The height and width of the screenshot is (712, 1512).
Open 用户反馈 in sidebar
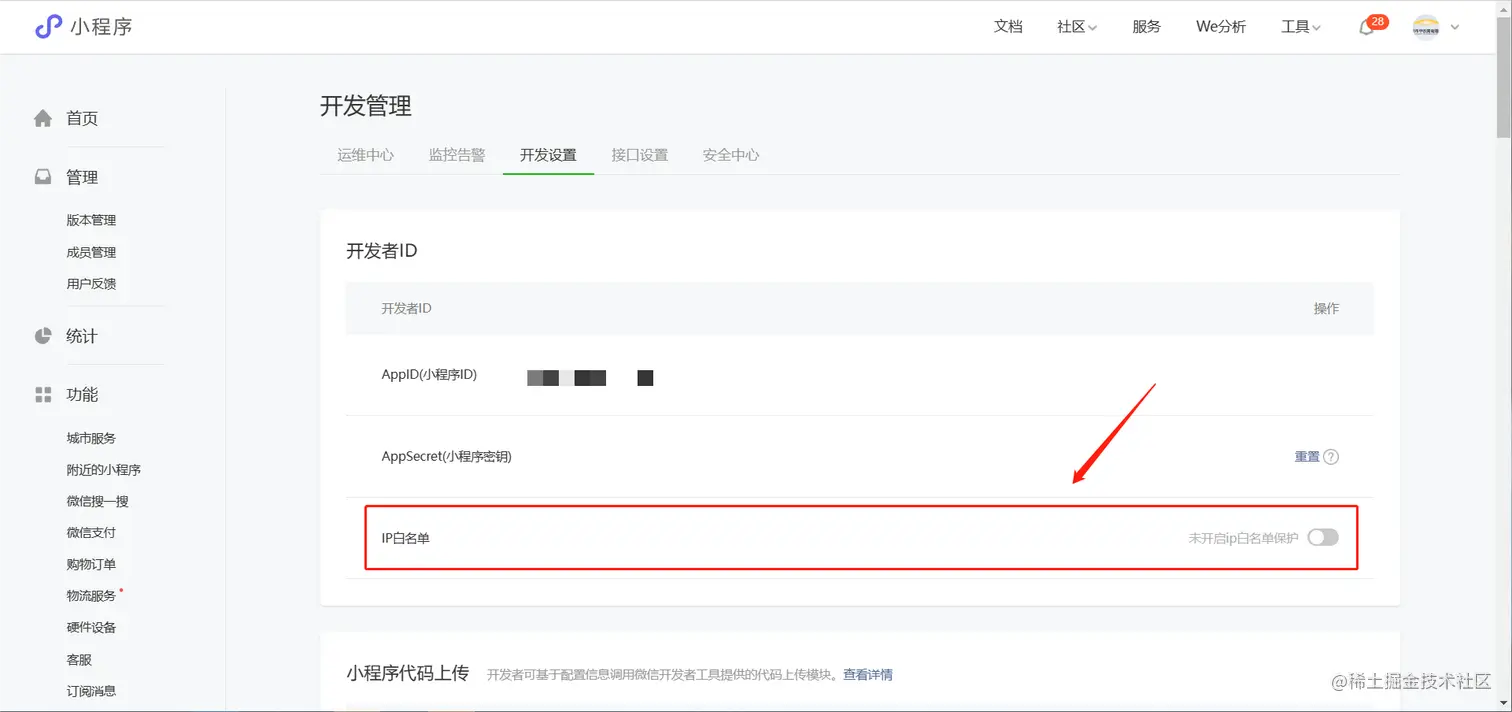(x=91, y=284)
